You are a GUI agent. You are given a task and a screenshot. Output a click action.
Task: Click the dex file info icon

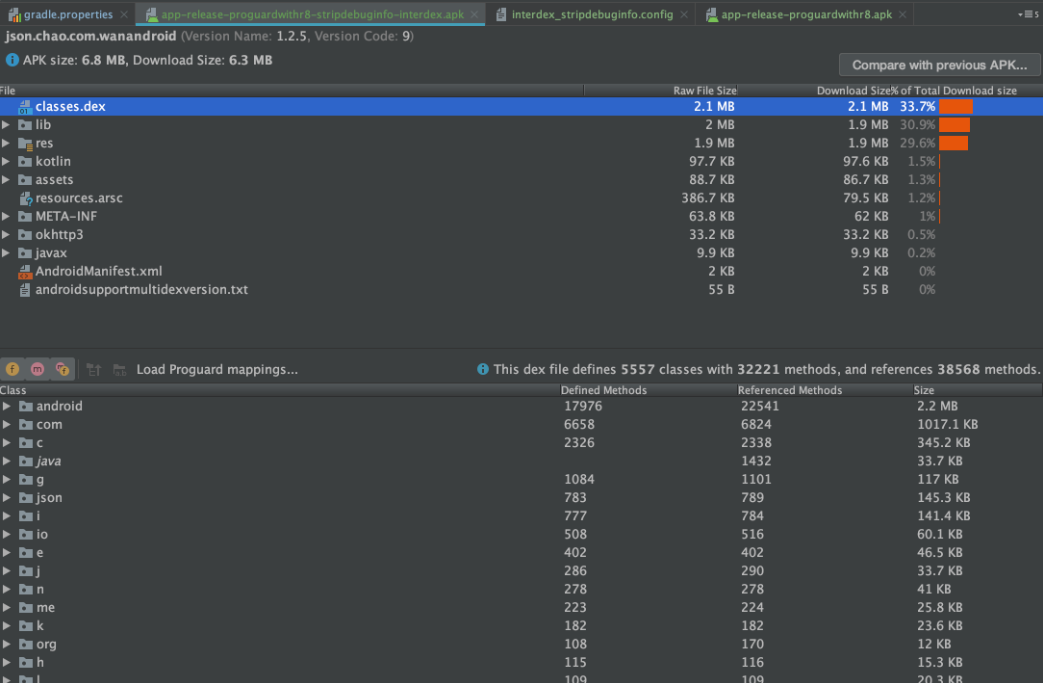pos(483,369)
